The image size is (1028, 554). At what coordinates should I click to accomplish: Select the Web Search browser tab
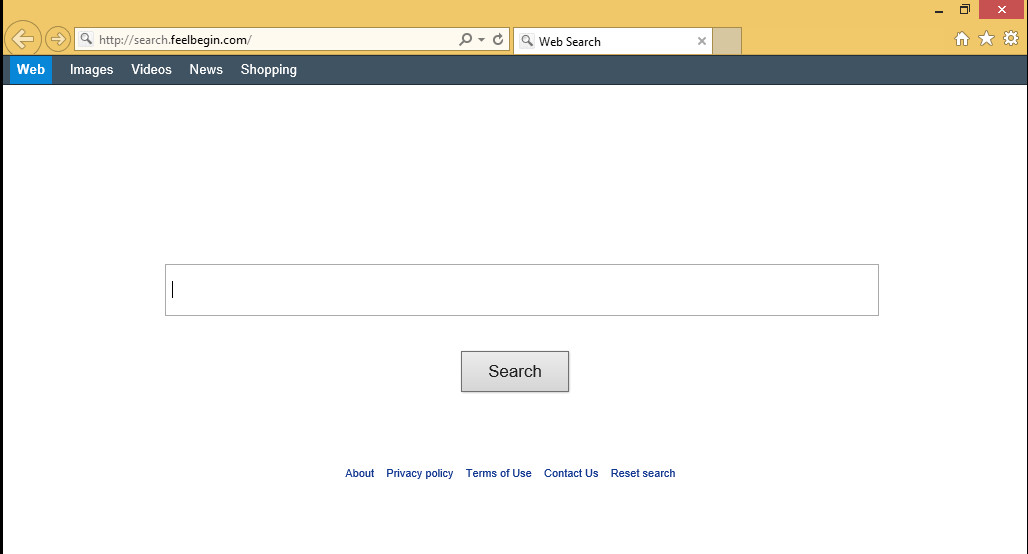[613, 41]
